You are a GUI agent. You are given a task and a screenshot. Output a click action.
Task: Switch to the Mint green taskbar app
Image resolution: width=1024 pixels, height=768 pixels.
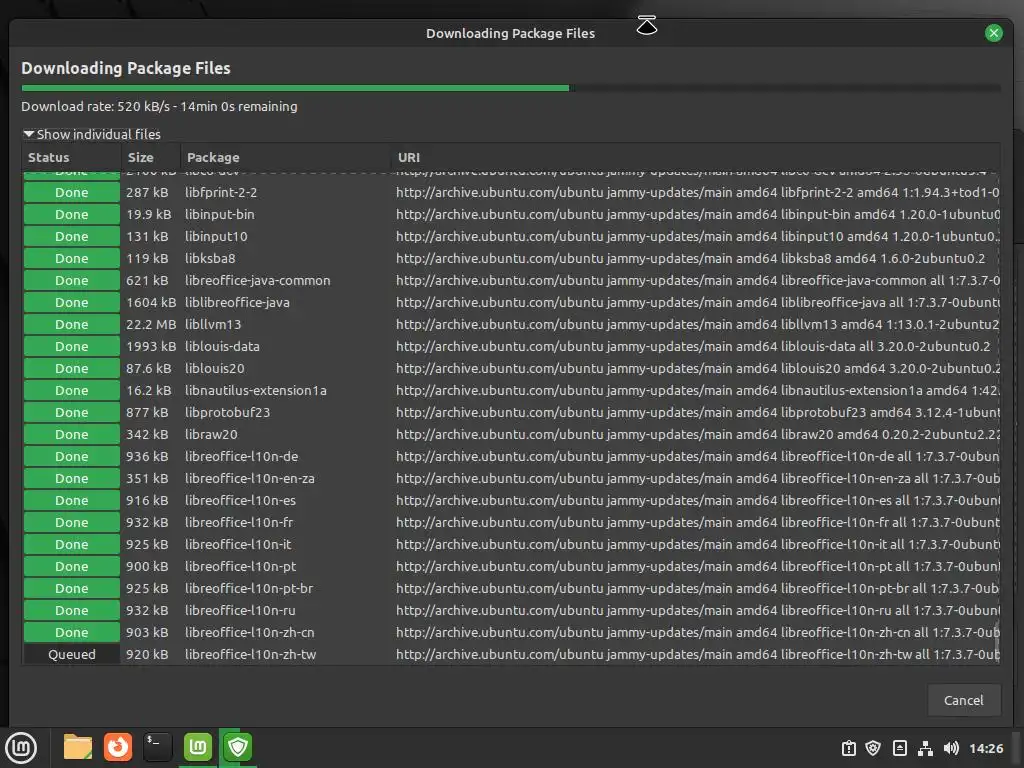pos(198,747)
